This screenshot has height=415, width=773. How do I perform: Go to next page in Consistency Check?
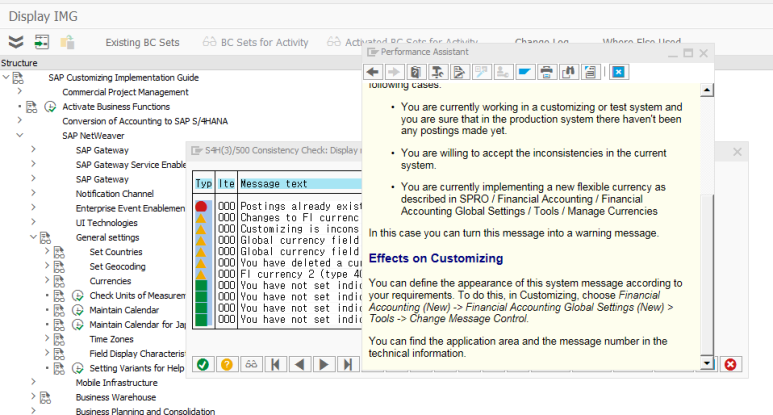tap(323, 364)
